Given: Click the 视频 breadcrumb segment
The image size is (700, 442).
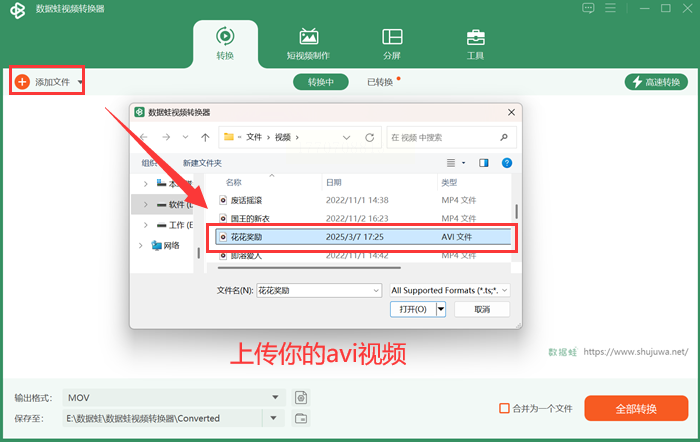Looking at the screenshot, I should tap(283, 137).
